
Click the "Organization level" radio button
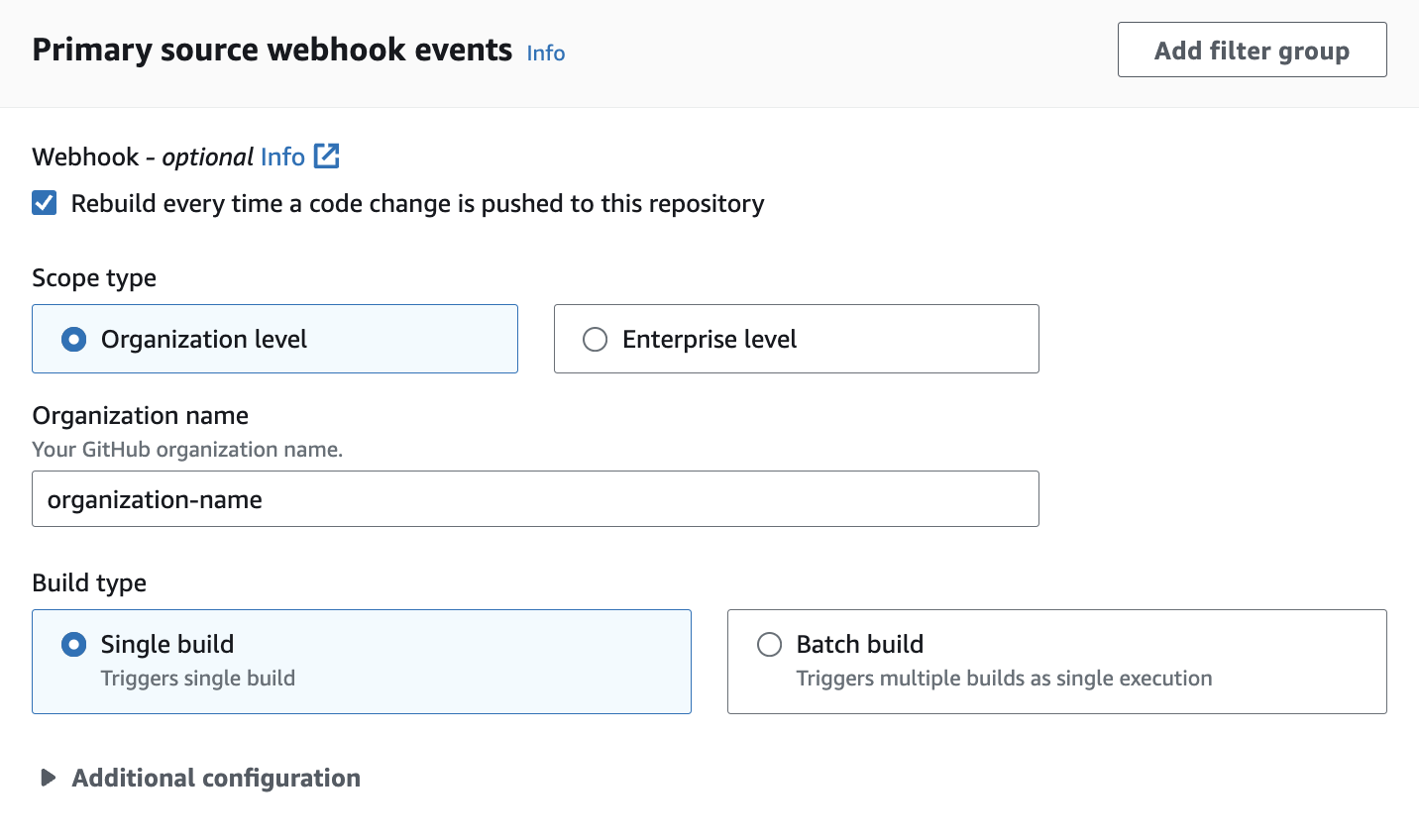[72, 339]
